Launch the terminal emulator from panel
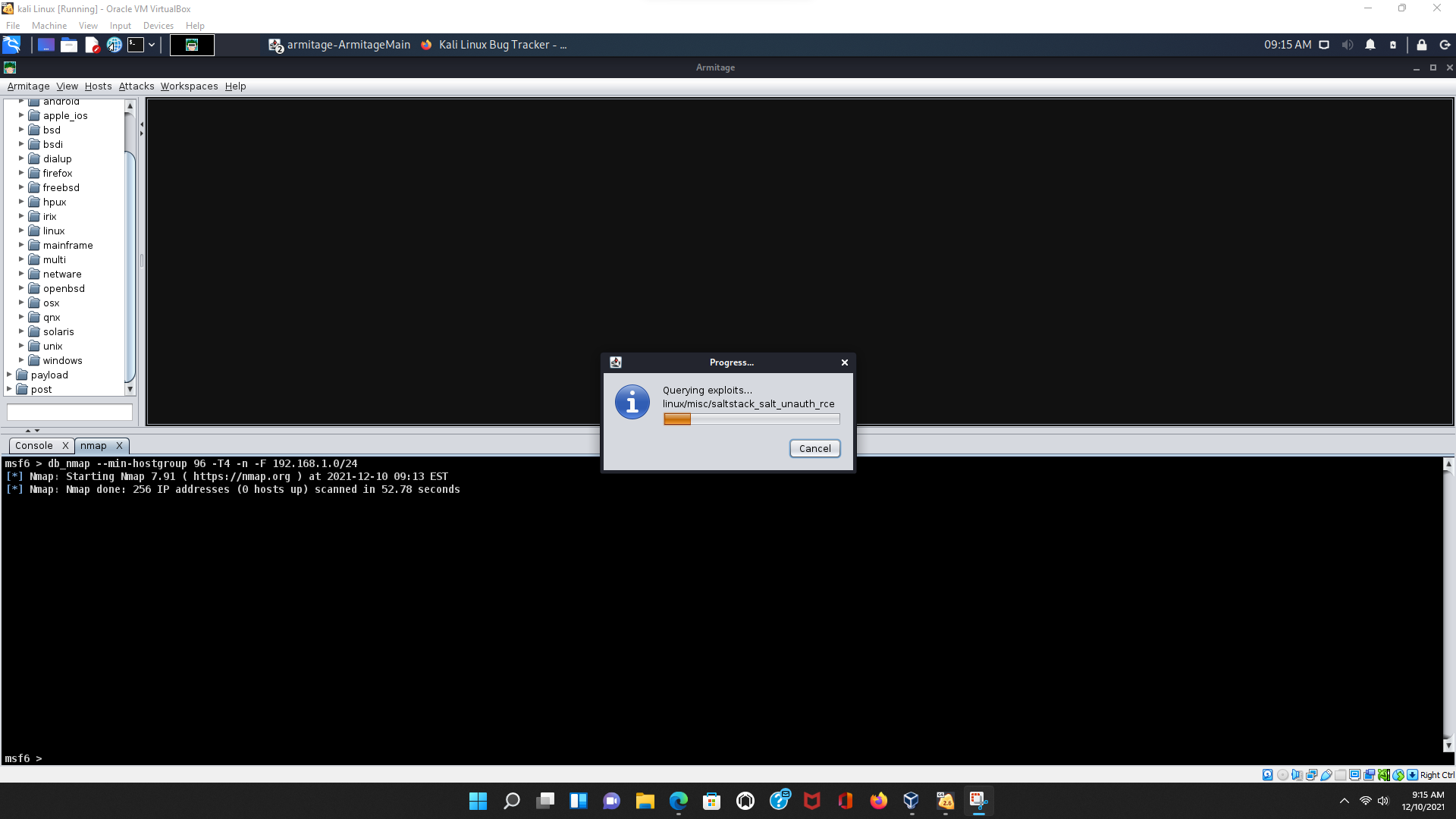This screenshot has height=819, width=1456. (135, 45)
